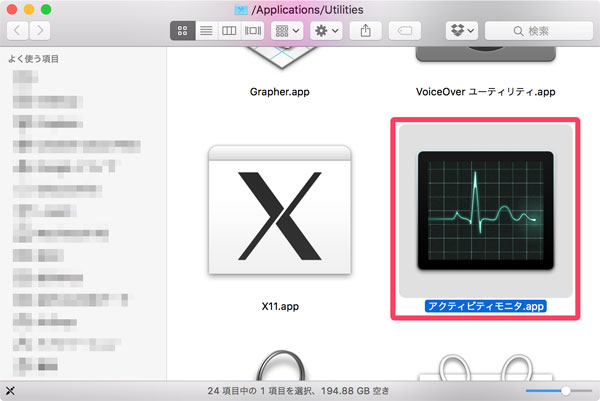Go back with the left arrow button

17,31
